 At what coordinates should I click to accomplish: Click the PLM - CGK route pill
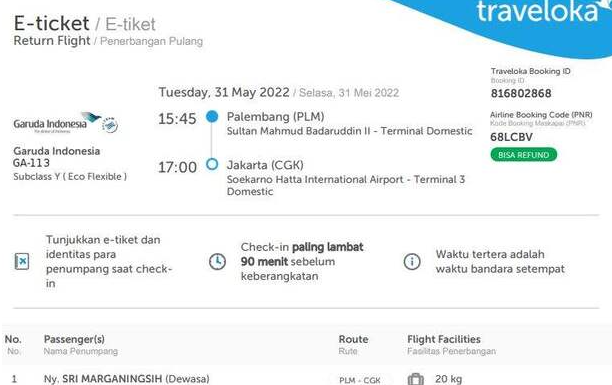(x=359, y=380)
